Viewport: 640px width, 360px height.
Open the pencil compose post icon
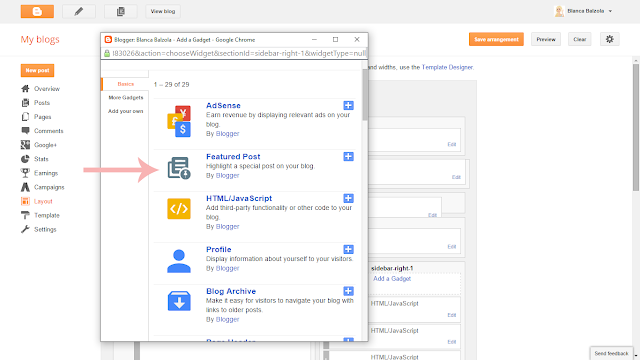point(79,11)
